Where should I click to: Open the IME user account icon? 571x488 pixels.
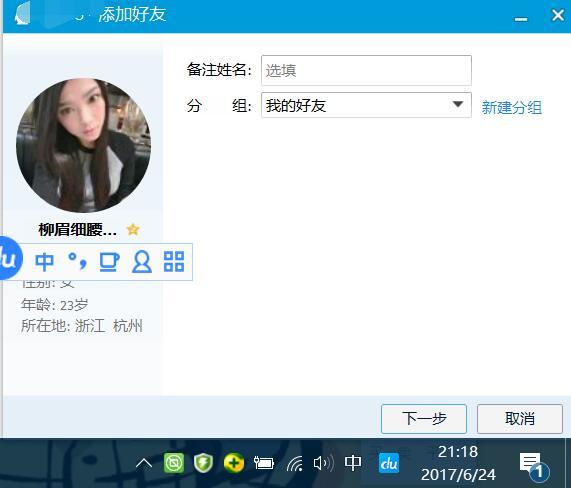point(142,262)
